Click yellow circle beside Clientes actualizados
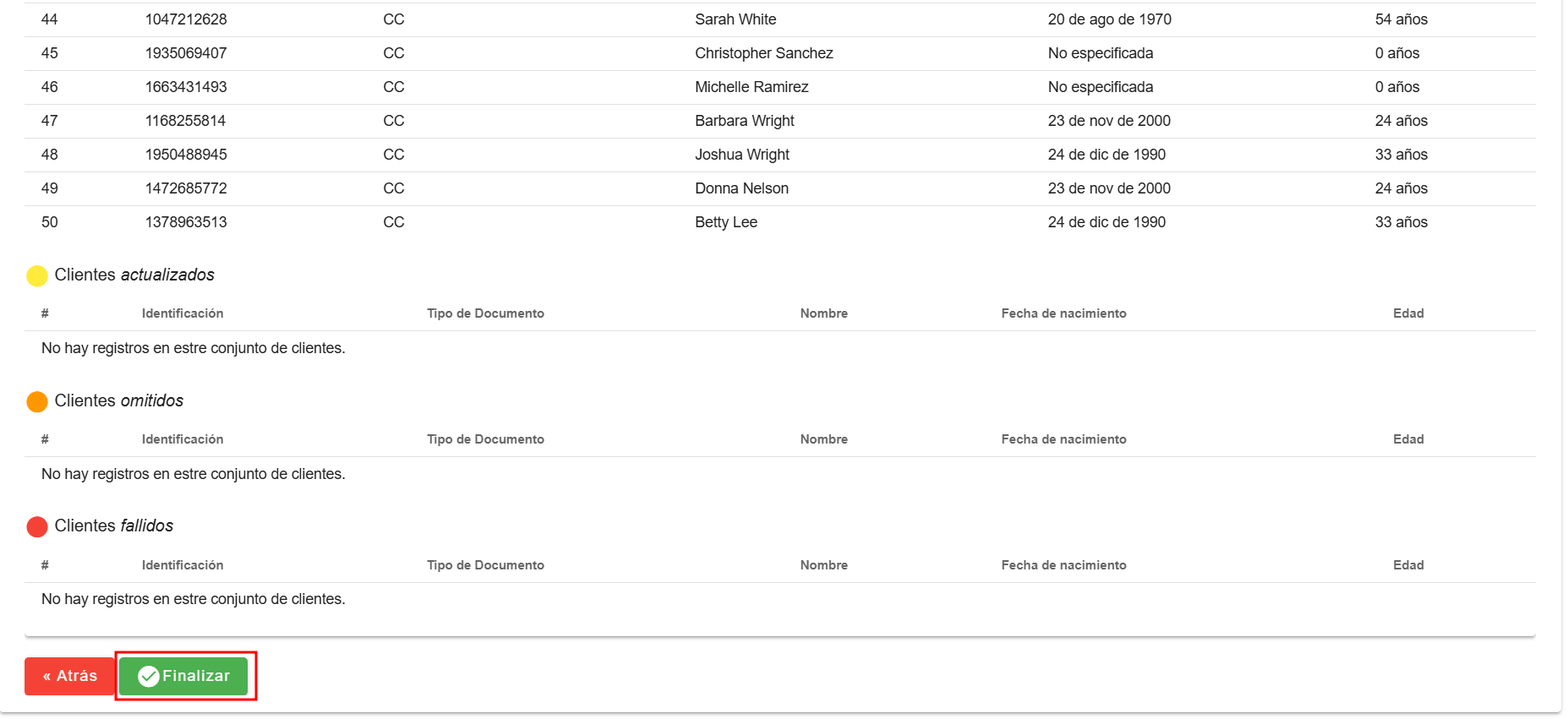This screenshot has width=1568, height=719. [37, 275]
